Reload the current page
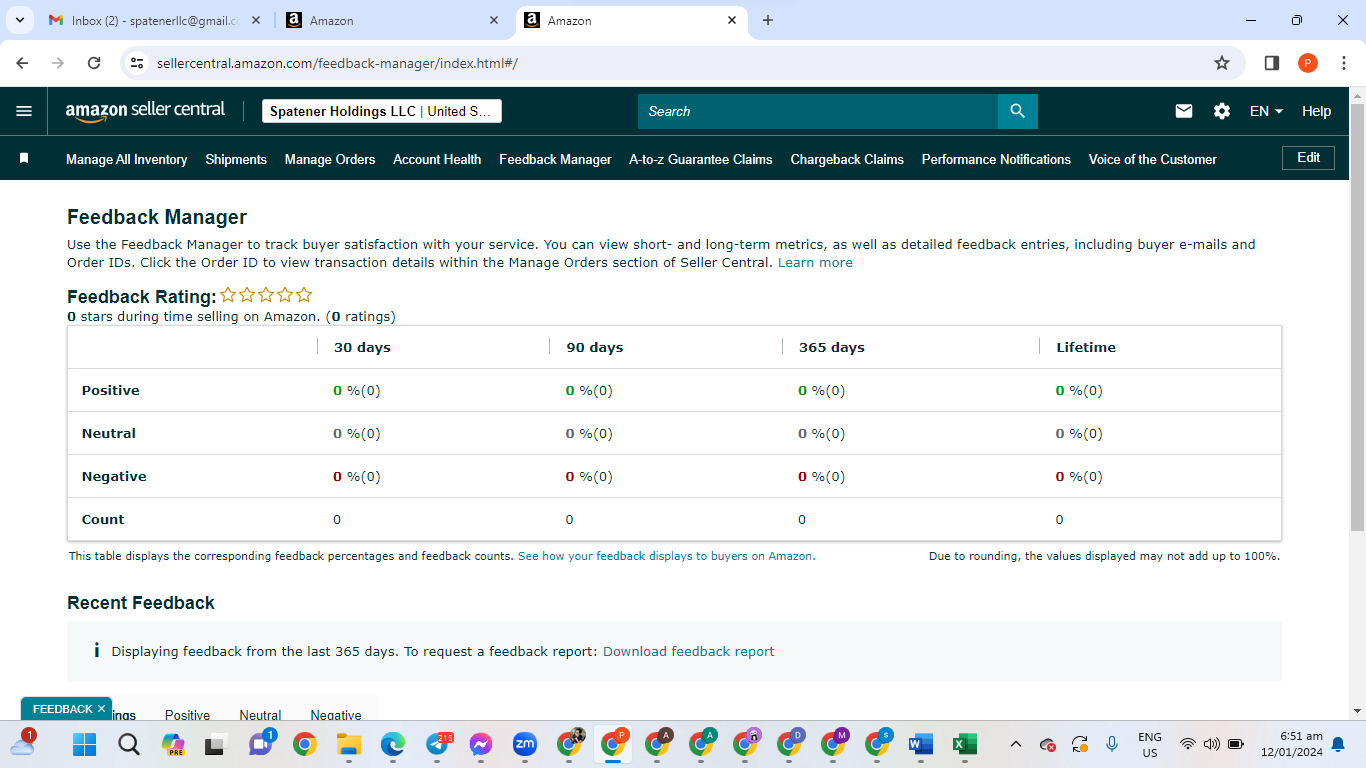Image resolution: width=1366 pixels, height=768 pixels. click(94, 63)
